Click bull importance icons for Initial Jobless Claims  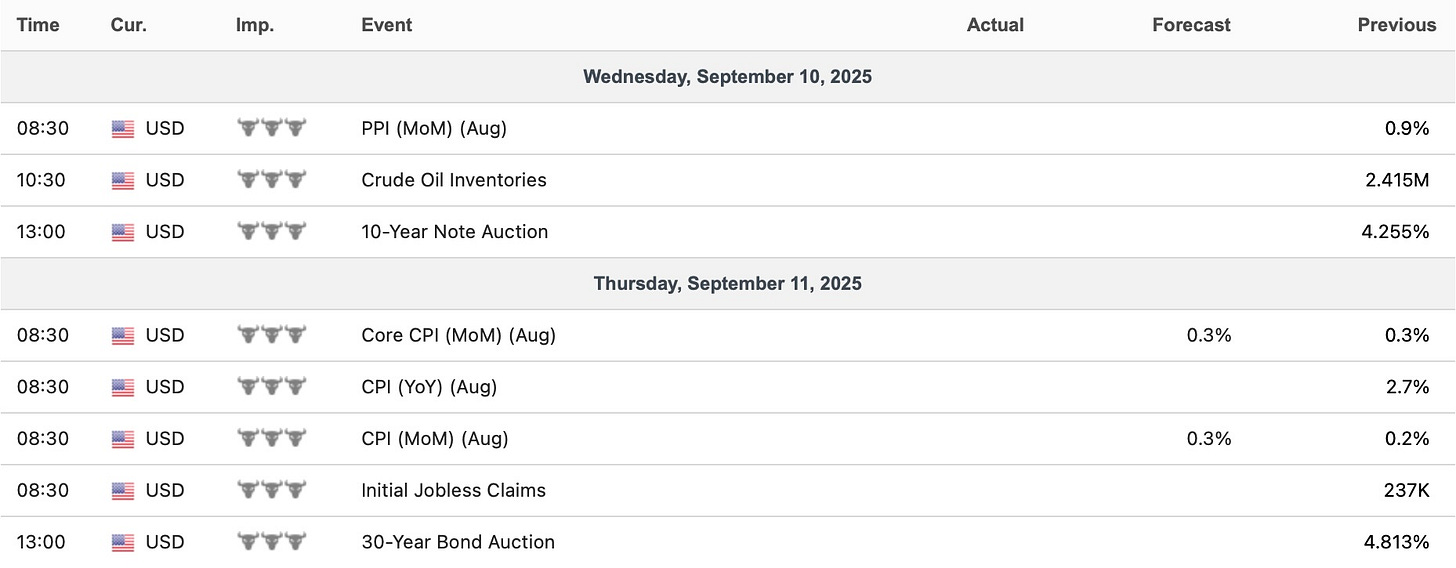click(x=272, y=490)
